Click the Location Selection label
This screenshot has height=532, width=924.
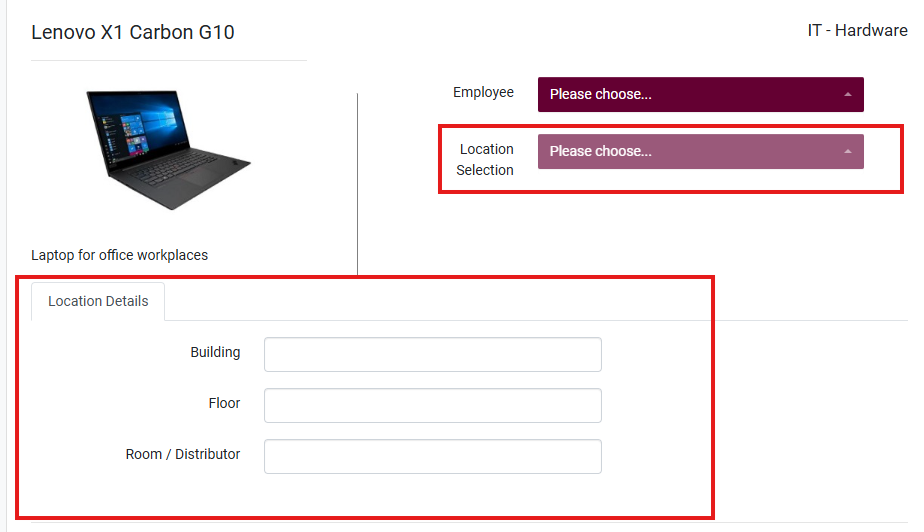pyautogui.click(x=486, y=159)
